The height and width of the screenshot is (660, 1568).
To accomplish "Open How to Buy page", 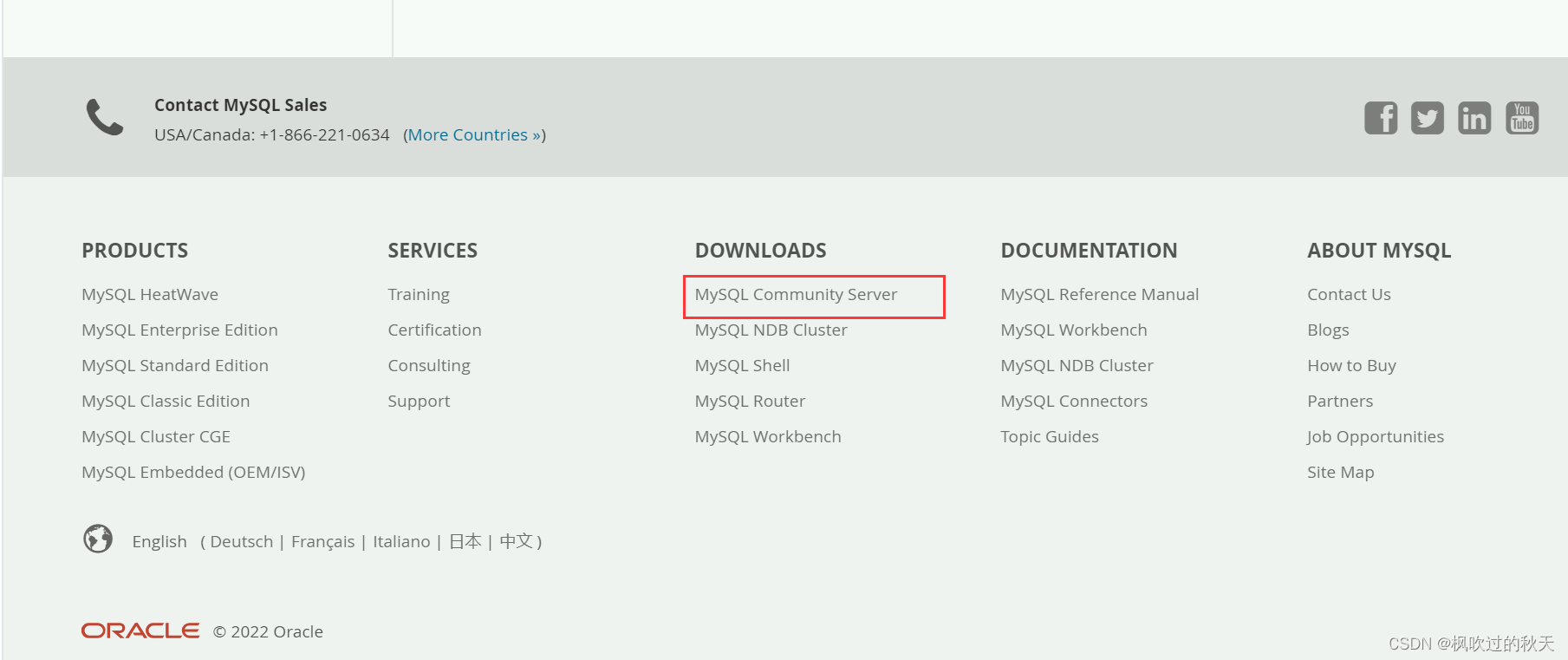I will (1351, 366).
